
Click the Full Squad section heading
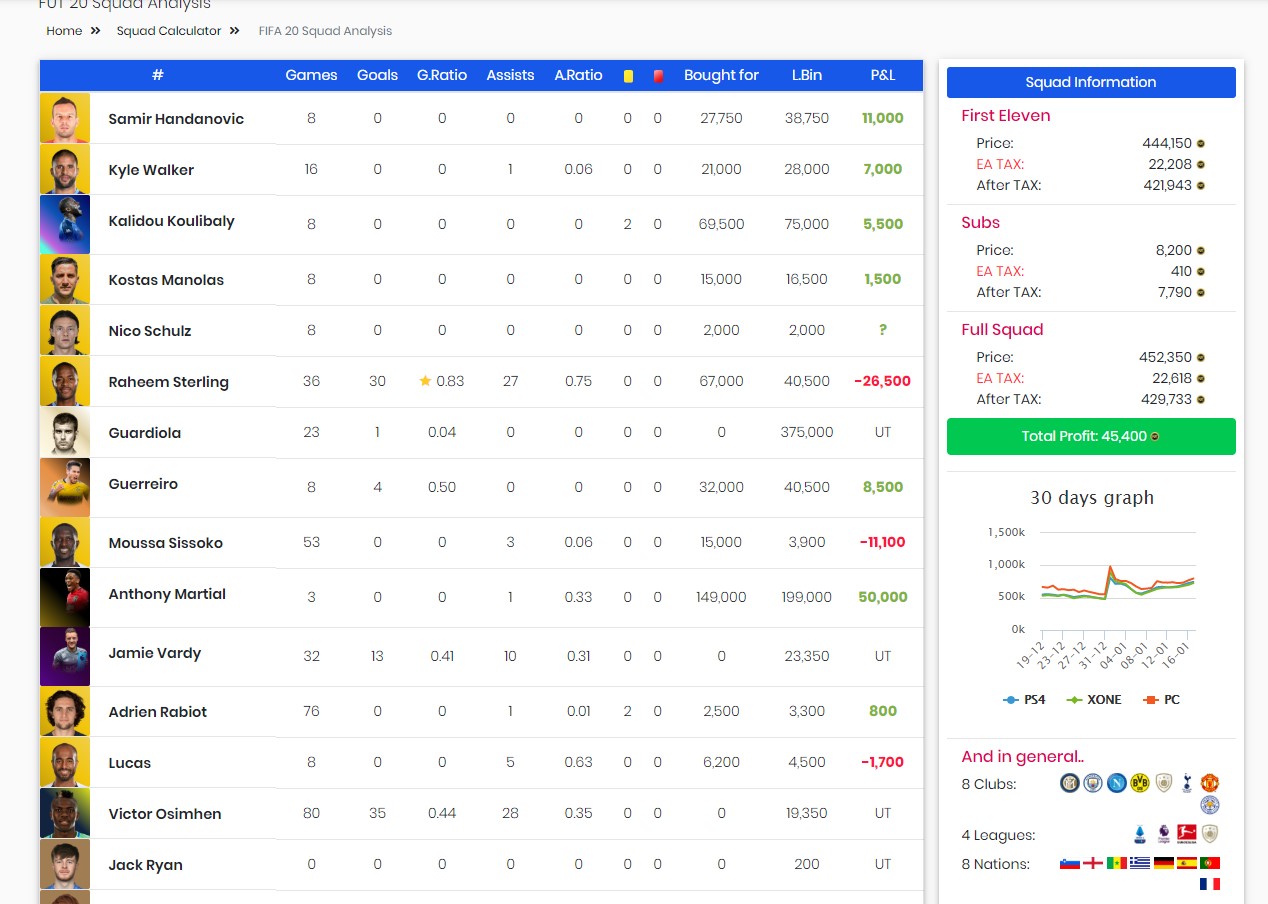(x=1002, y=330)
